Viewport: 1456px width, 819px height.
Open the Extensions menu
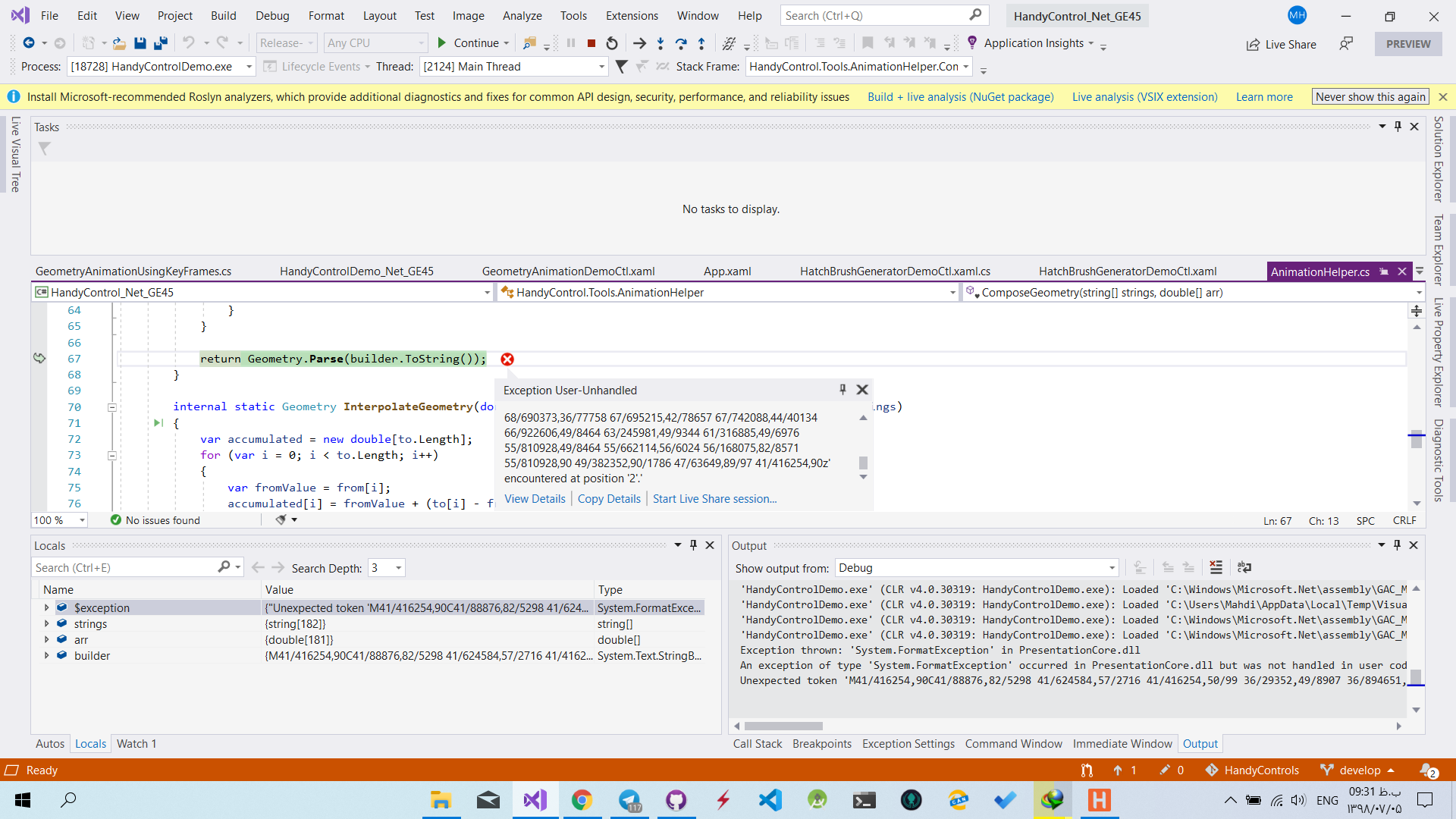(632, 16)
